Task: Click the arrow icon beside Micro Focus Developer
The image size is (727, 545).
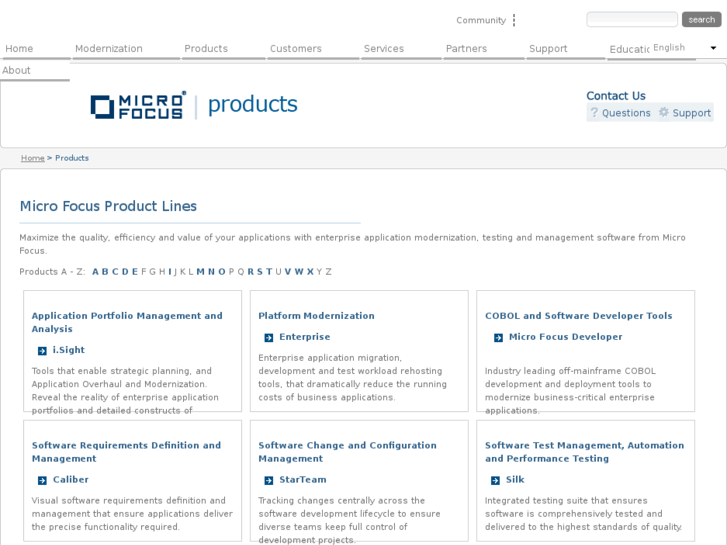Action: coord(498,338)
